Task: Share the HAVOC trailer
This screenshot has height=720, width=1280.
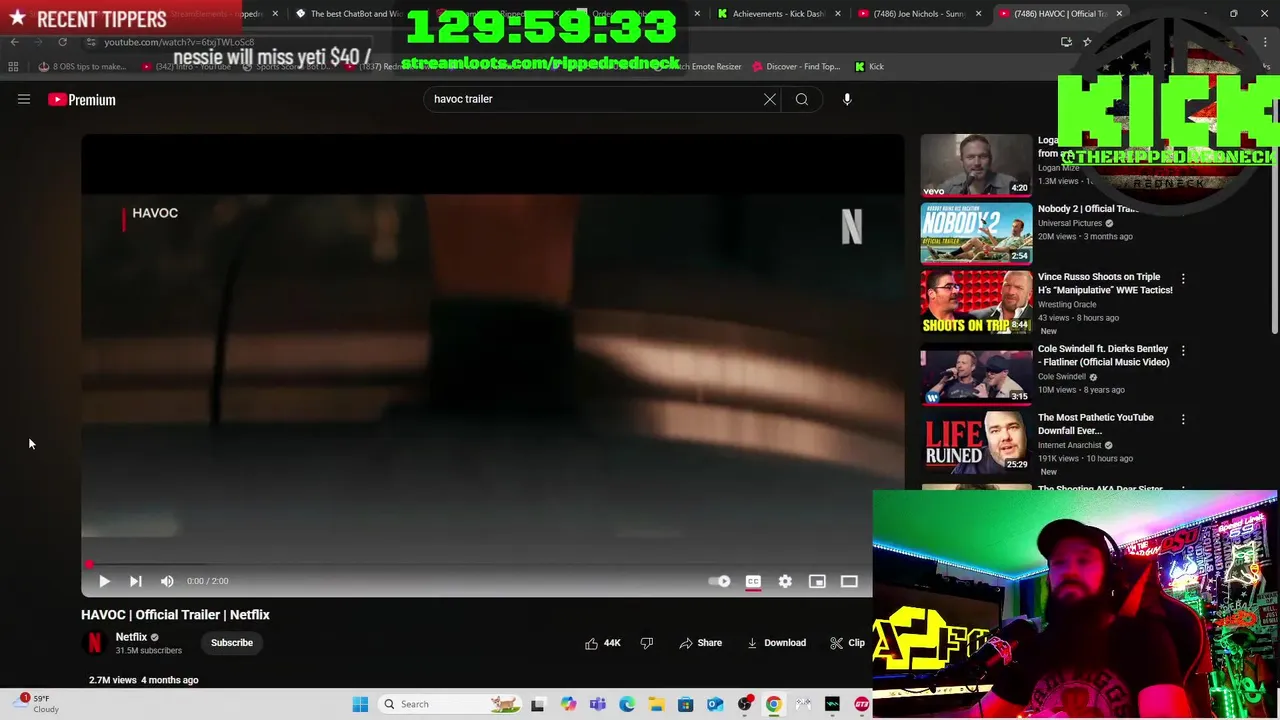Action: tap(700, 643)
